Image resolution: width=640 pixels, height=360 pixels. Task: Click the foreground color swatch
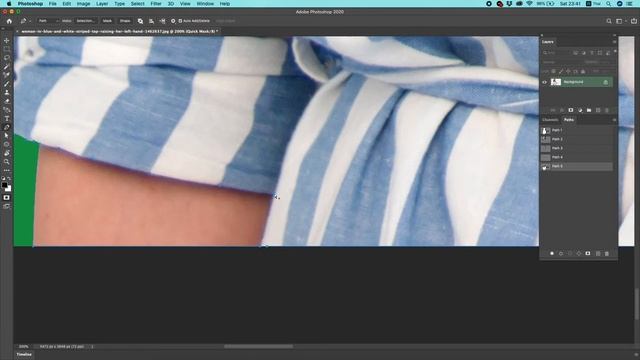click(4, 185)
